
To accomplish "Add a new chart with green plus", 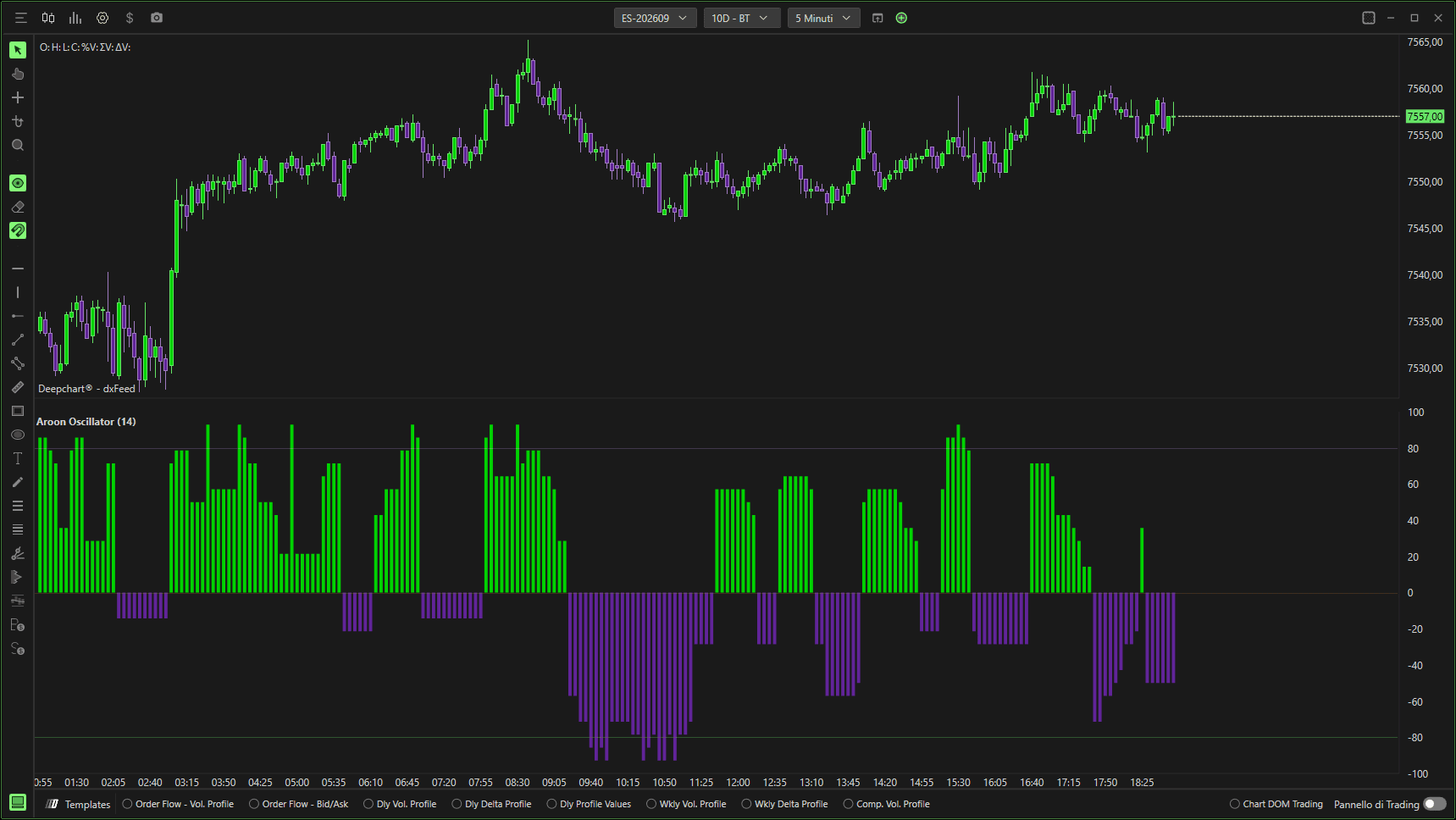I will 901,18.
